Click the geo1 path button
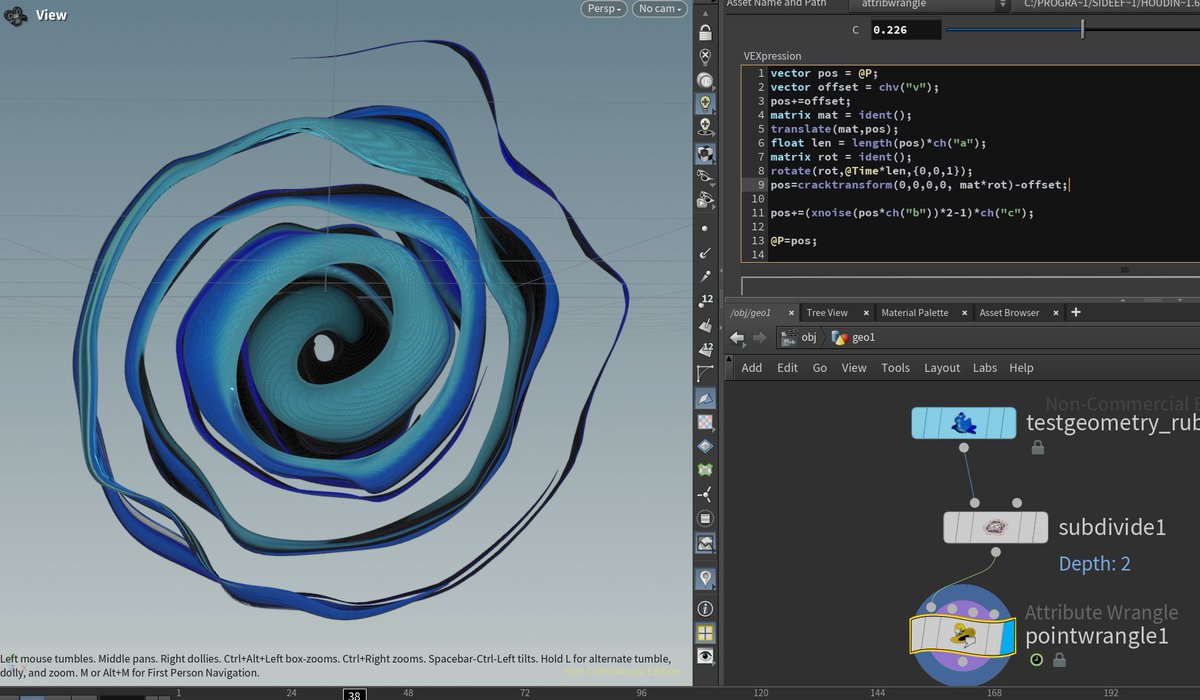 point(853,338)
